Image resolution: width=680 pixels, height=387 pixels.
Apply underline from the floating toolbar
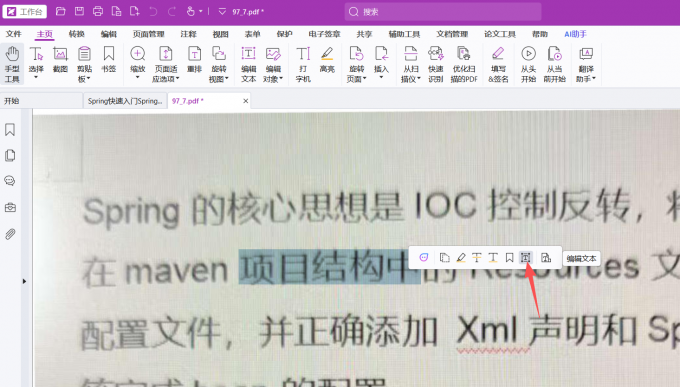(x=493, y=258)
